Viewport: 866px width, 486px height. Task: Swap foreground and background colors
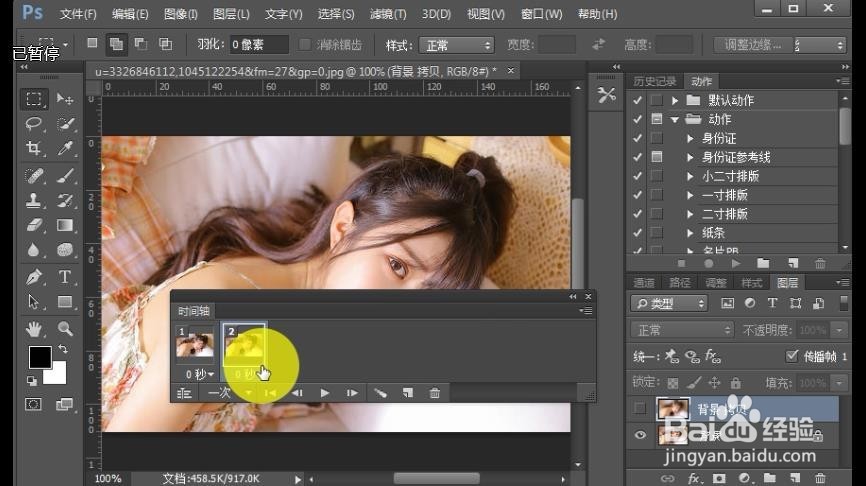point(63,349)
